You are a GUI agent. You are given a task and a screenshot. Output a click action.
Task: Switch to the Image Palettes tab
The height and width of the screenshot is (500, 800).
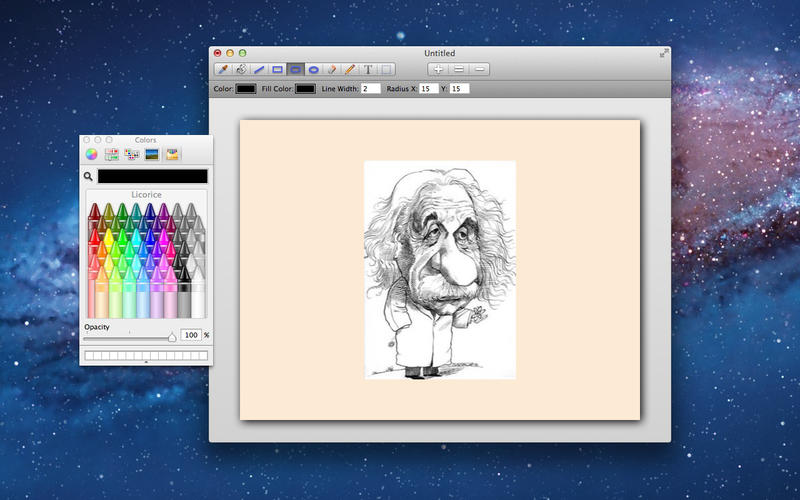pyautogui.click(x=152, y=154)
